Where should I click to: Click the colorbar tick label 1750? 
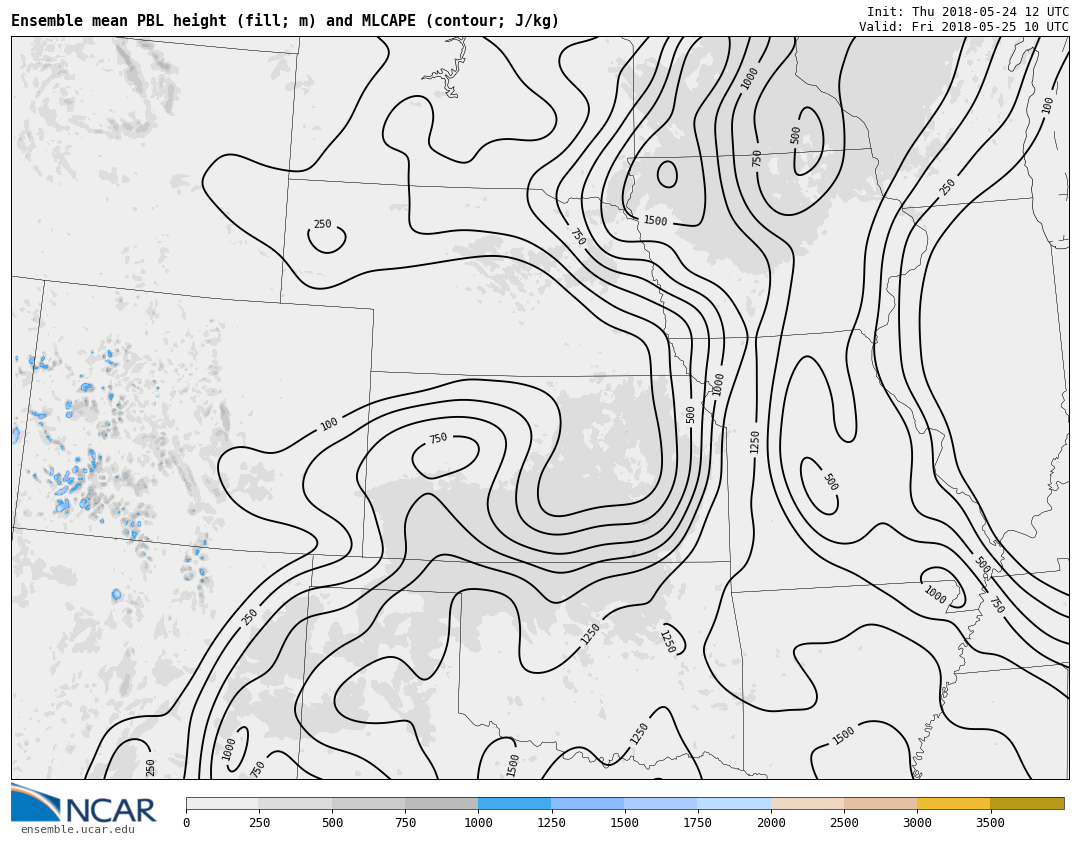[697, 823]
